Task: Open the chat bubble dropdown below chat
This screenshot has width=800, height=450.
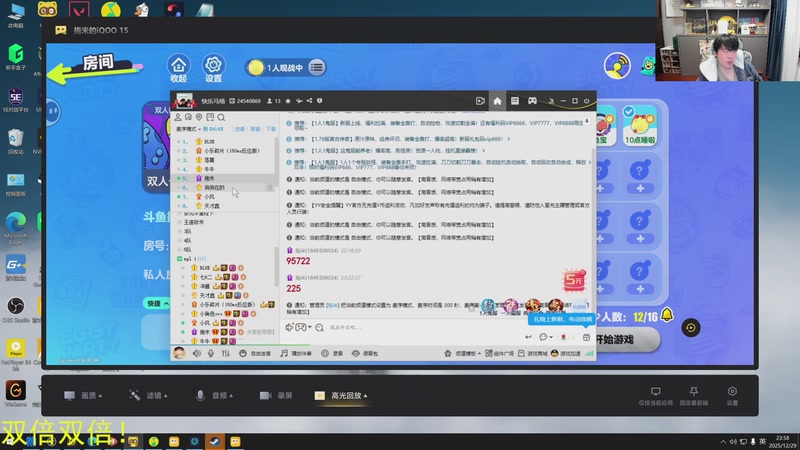Action: pyautogui.click(x=546, y=337)
